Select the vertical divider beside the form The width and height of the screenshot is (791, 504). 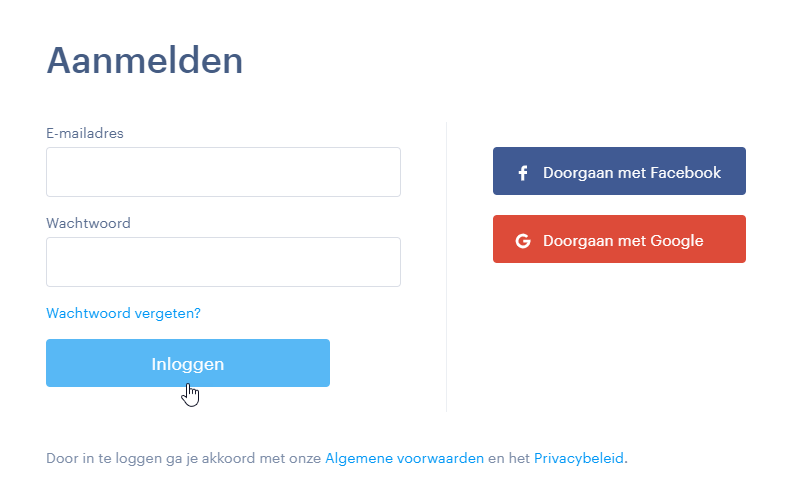[x=446, y=267]
